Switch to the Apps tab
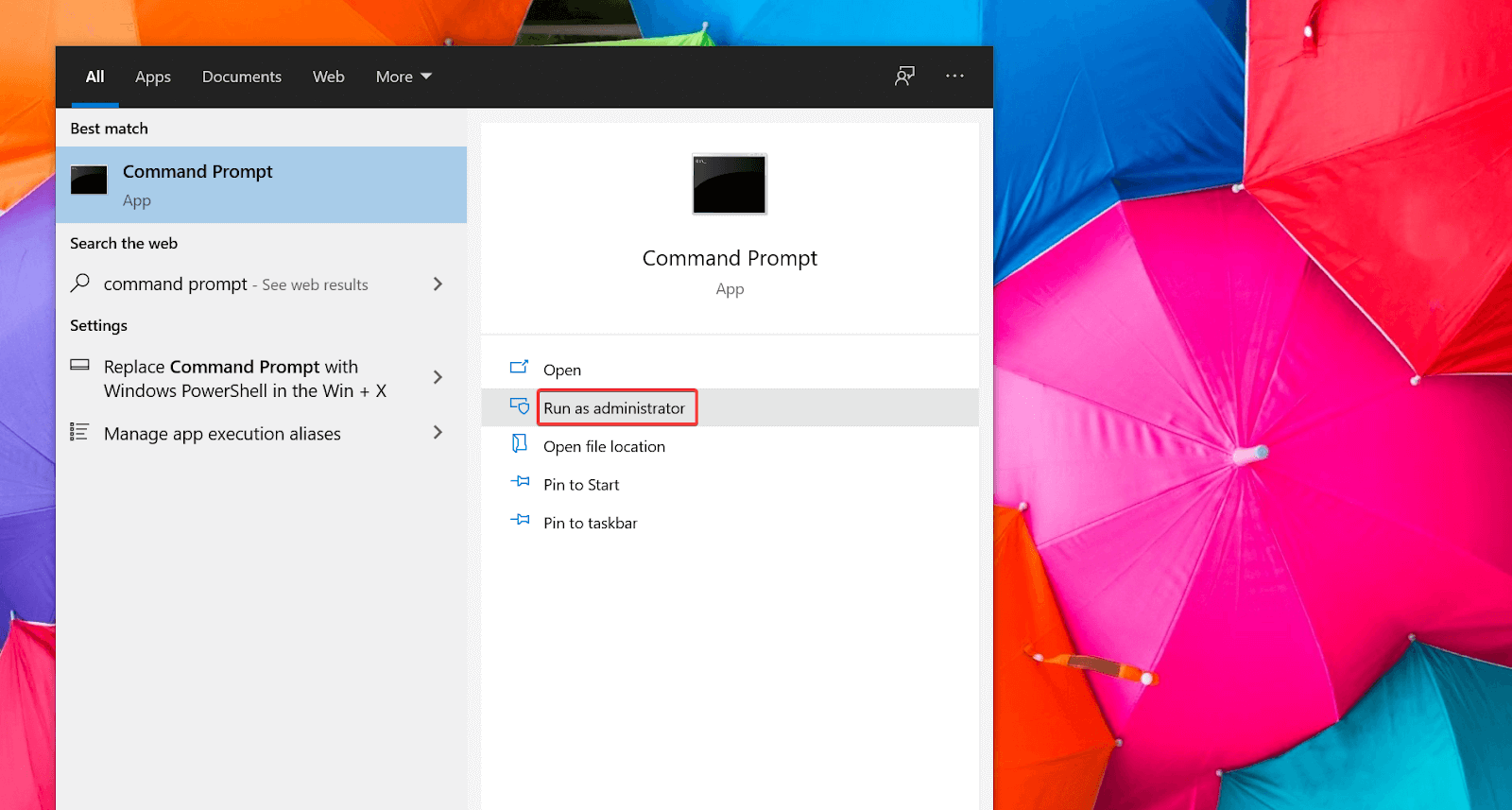This screenshot has height=810, width=1512. (x=153, y=77)
